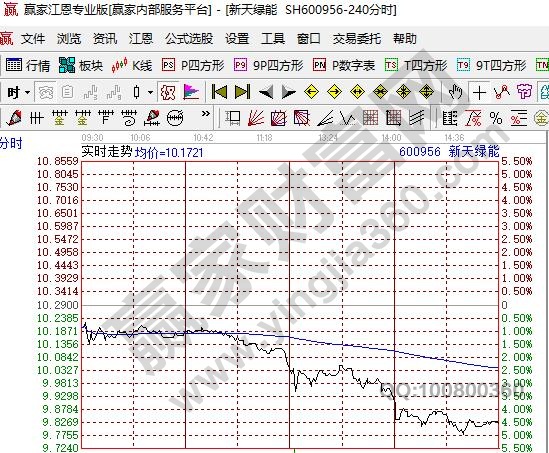This screenshot has width=549, height=453.
Task: Click the first 金 golden ratio icon
Action: pyautogui.click(x=60, y=118)
